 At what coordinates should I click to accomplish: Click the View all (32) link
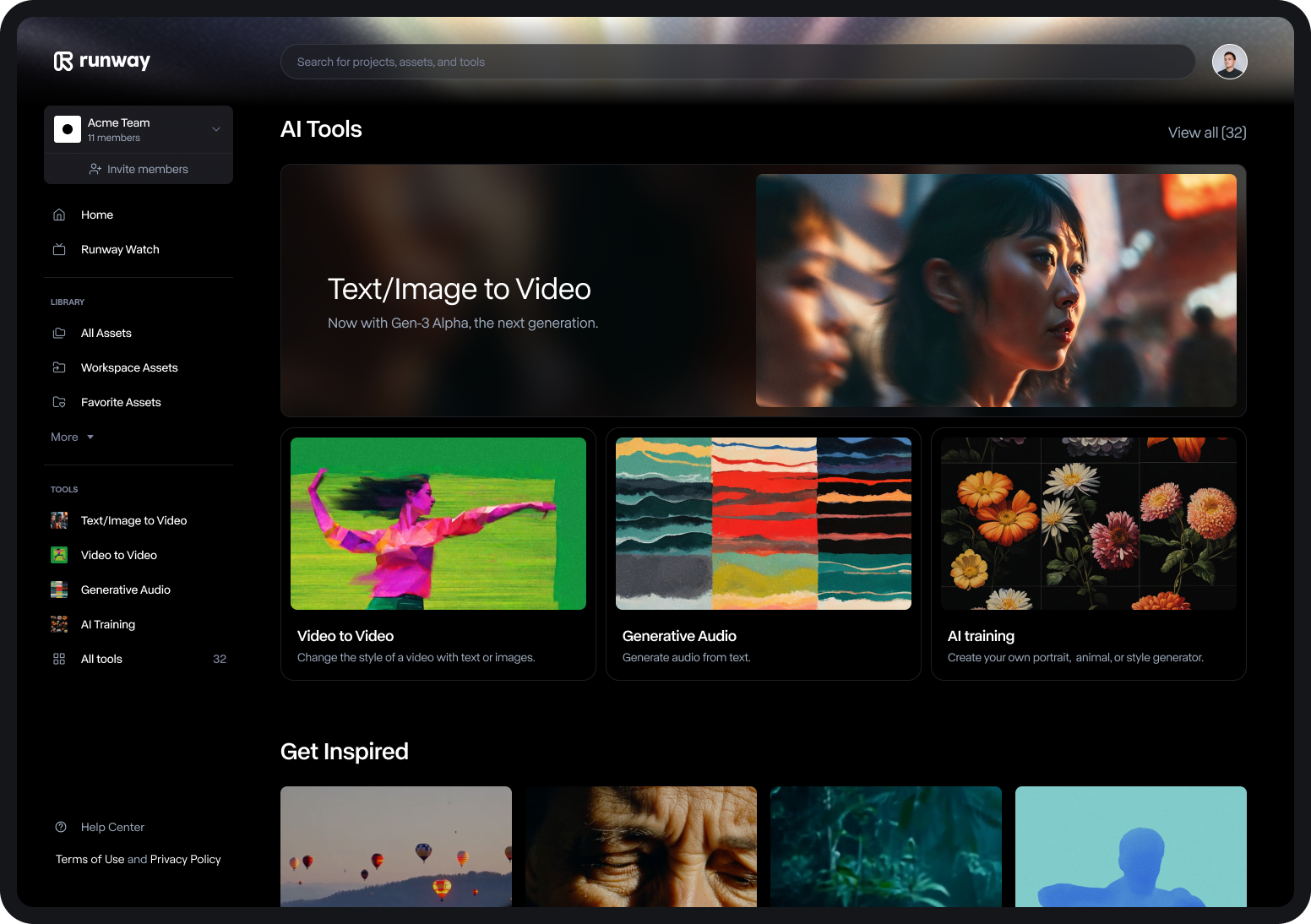coord(1207,133)
